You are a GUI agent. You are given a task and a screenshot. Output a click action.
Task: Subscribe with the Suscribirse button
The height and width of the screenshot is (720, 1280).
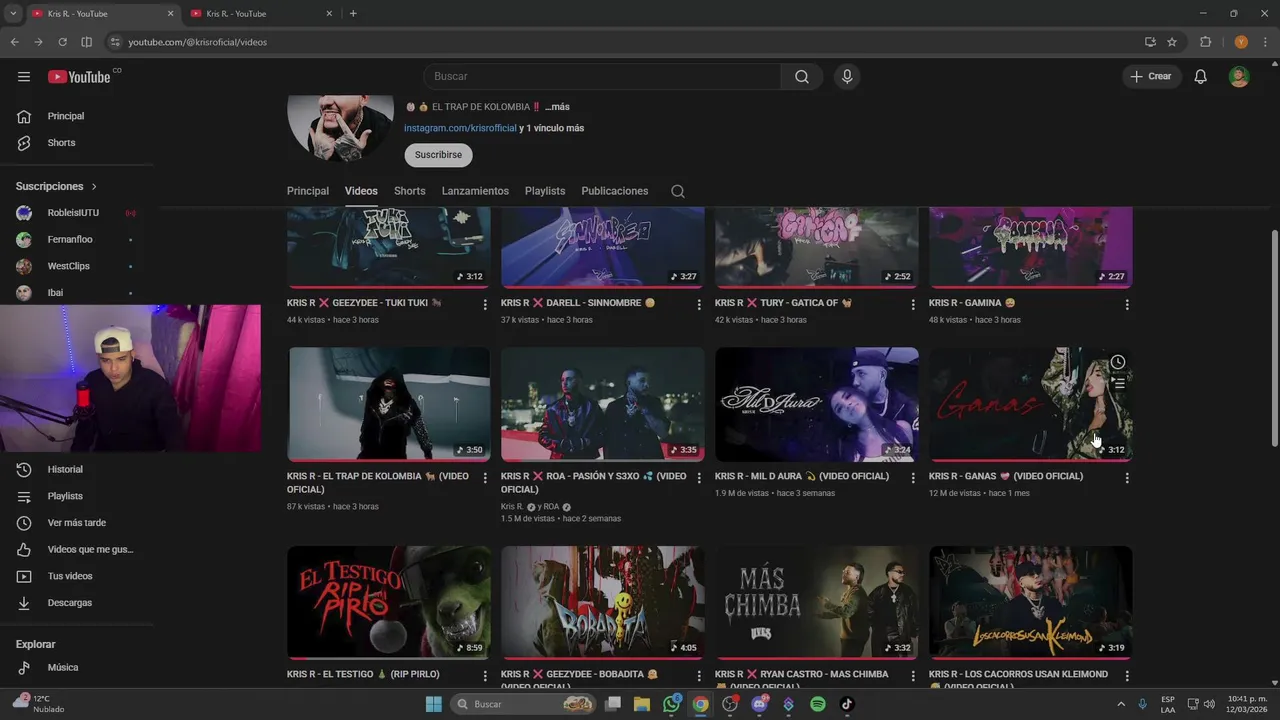[x=438, y=155]
